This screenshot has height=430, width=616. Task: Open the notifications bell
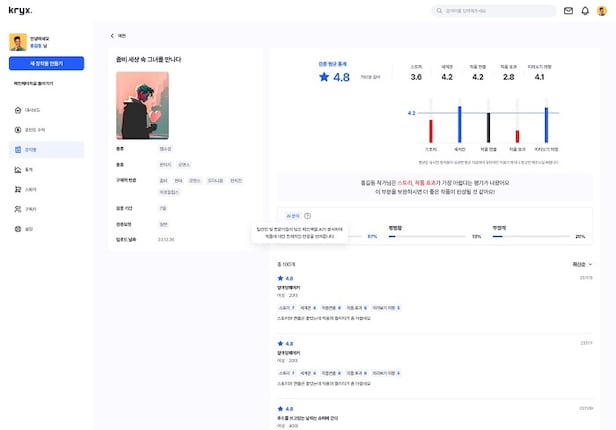pos(585,11)
